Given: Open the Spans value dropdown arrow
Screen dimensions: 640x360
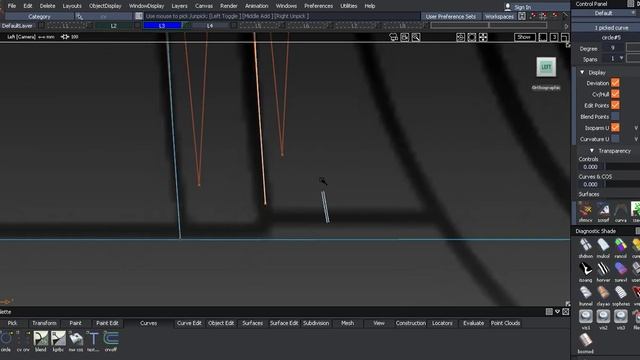Looking at the screenshot, I should 621,58.
